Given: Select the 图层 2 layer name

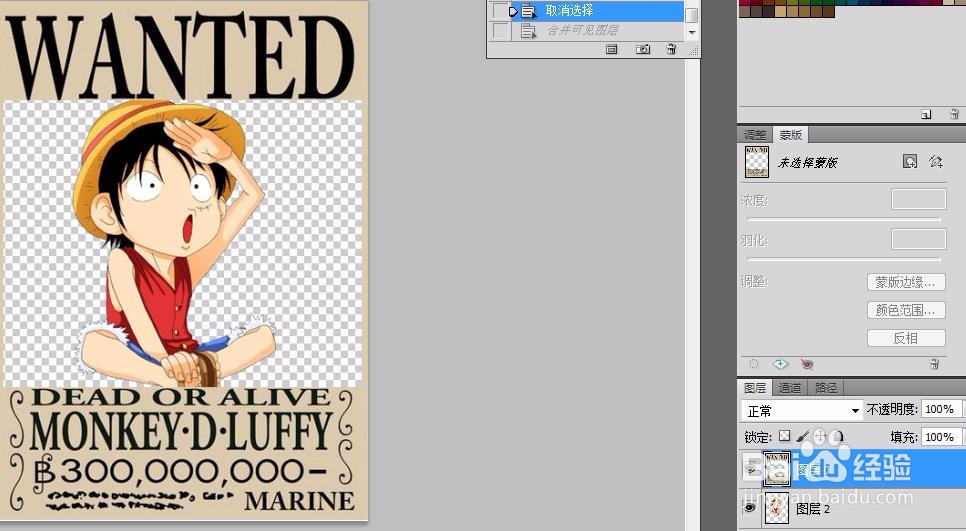Looking at the screenshot, I should (813, 509).
